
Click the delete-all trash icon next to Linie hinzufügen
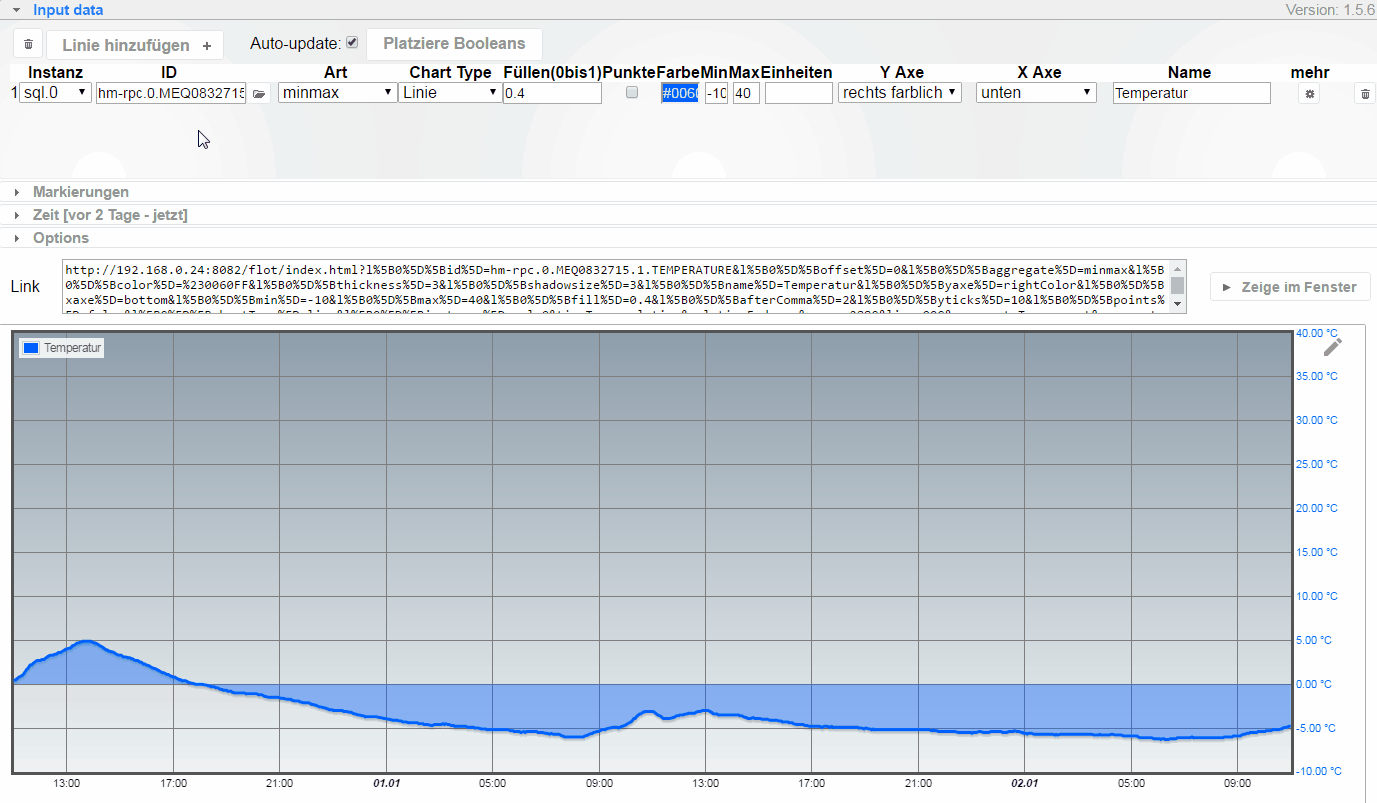click(x=28, y=45)
